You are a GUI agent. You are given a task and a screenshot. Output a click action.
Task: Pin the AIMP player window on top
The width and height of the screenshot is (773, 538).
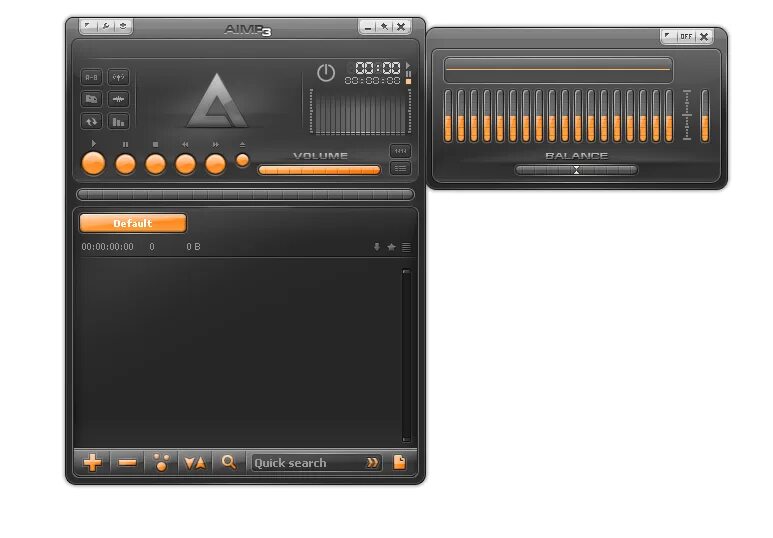coord(384,27)
